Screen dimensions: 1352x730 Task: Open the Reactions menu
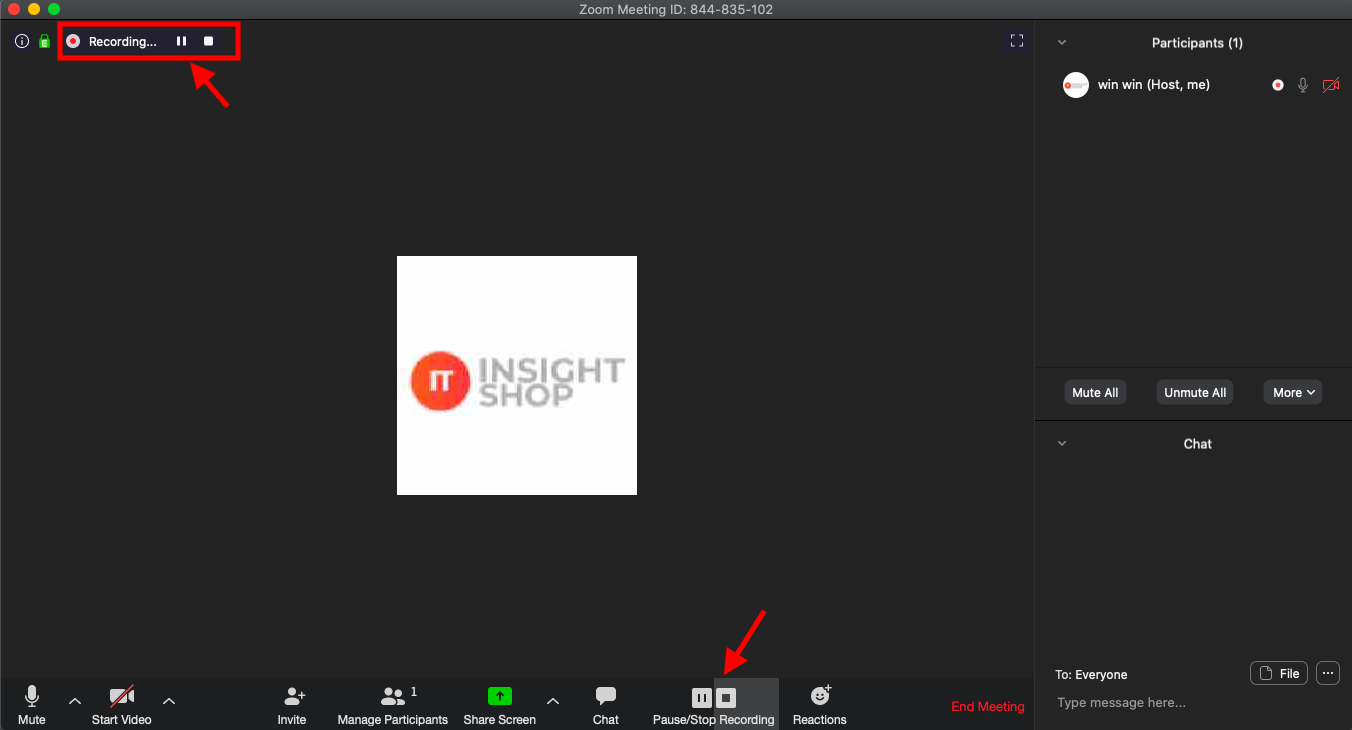coord(819,704)
